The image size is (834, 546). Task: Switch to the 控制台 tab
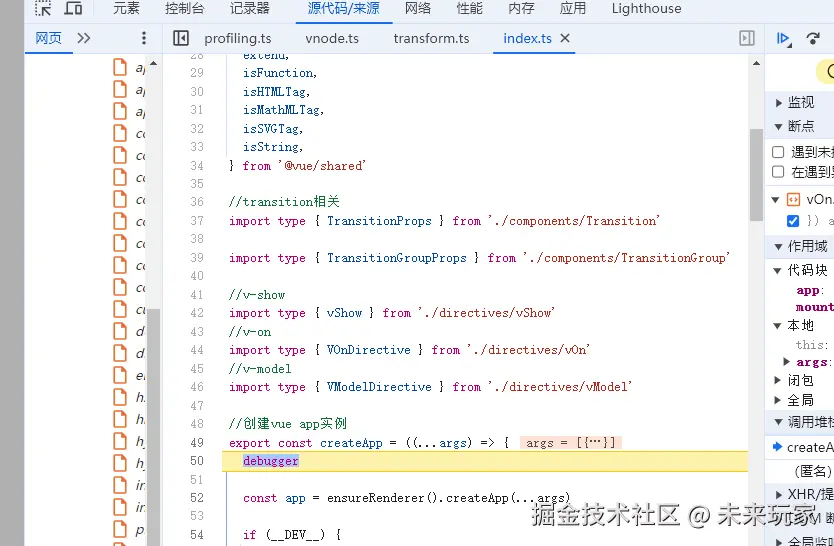tap(185, 8)
